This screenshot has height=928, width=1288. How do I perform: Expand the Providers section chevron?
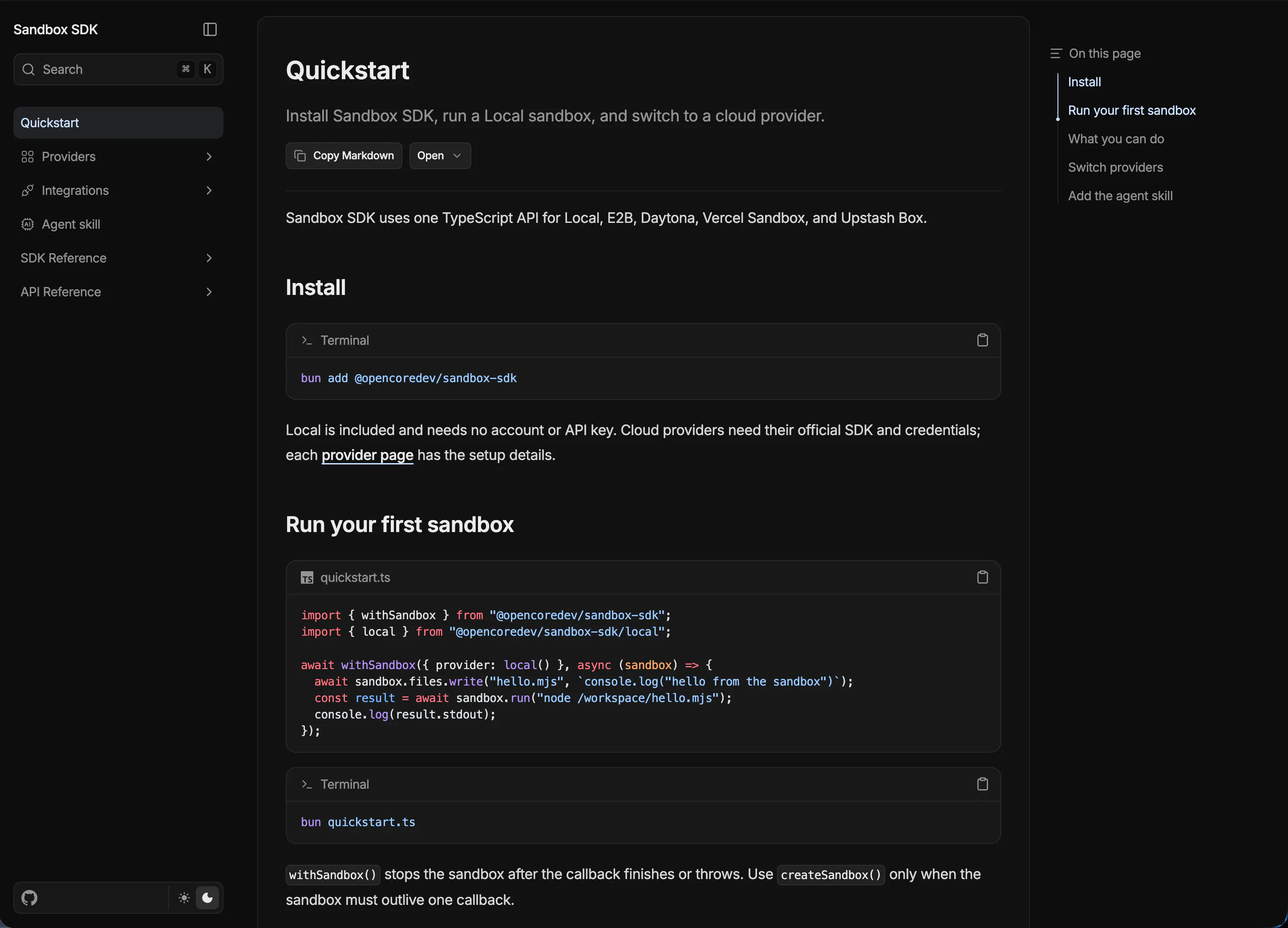click(x=209, y=157)
